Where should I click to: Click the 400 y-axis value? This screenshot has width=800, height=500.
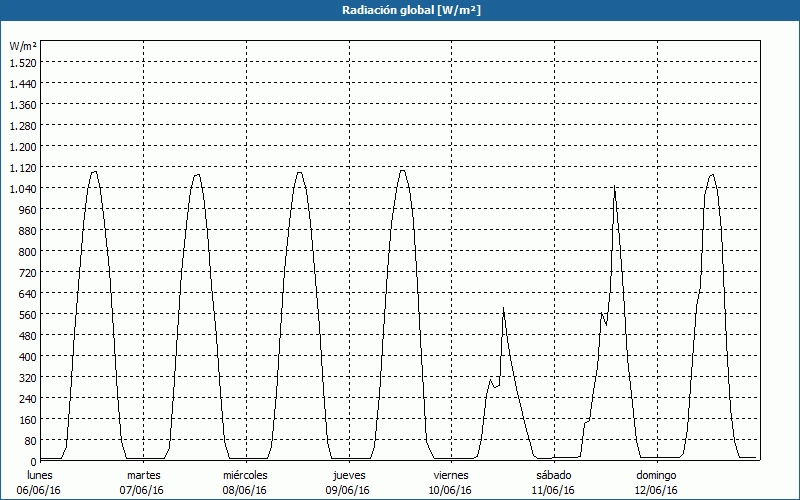(x=28, y=357)
